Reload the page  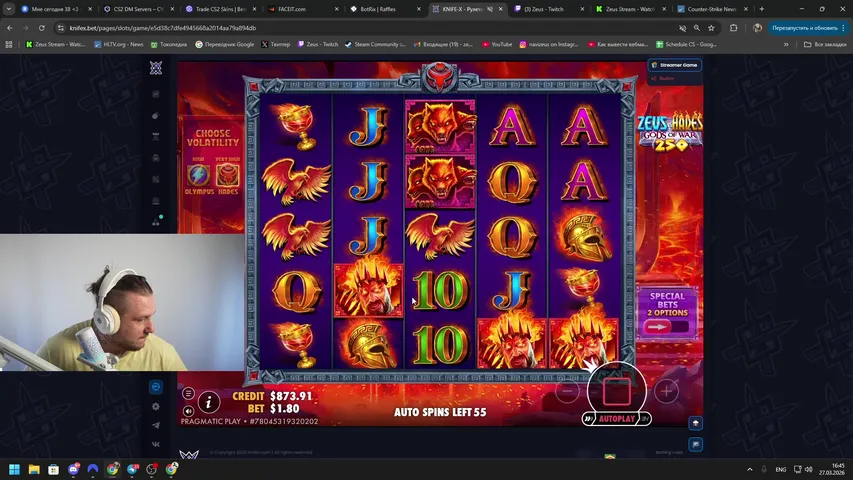click(41, 28)
